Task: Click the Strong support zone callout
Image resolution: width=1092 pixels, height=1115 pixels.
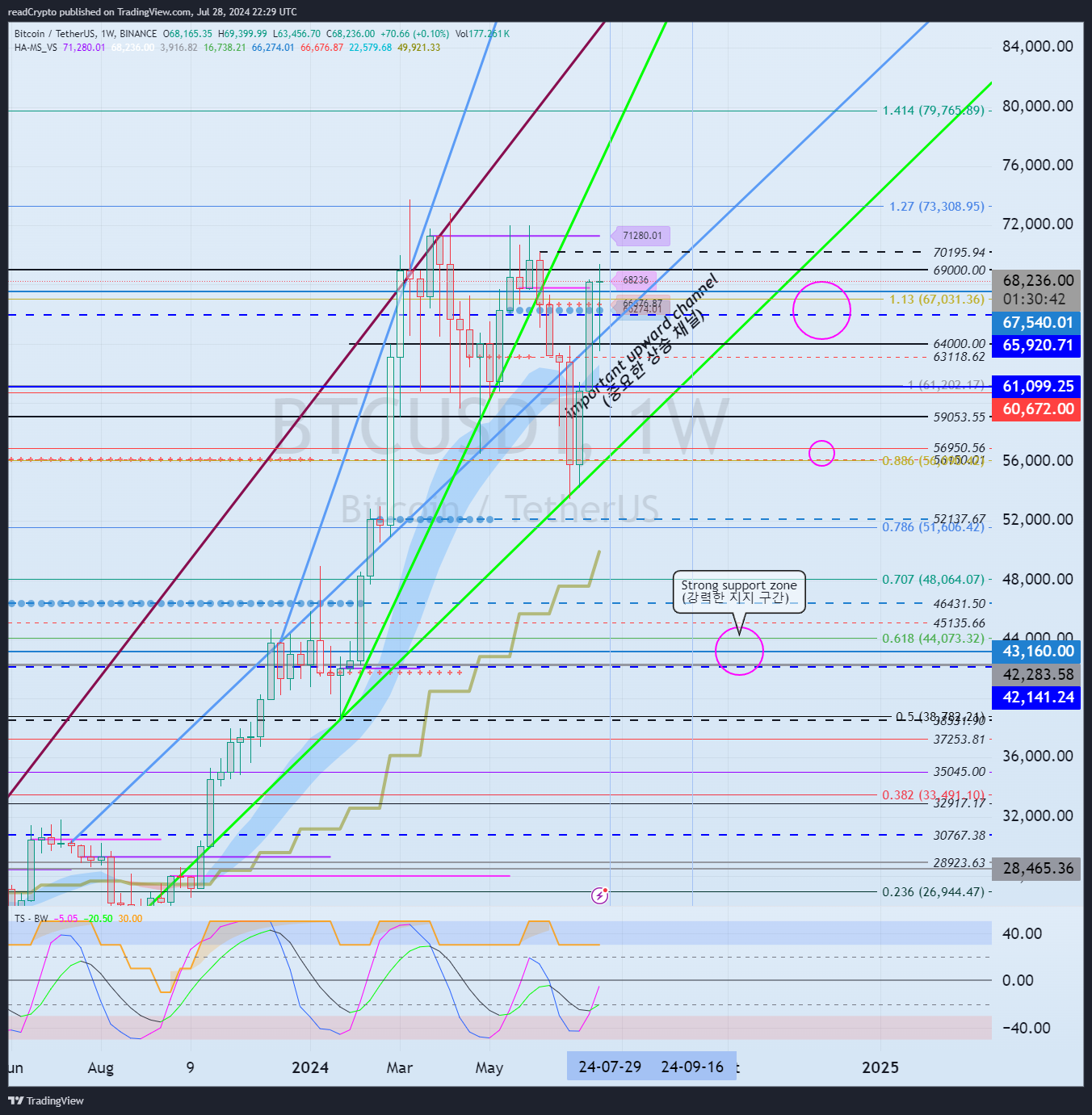Action: point(739,591)
